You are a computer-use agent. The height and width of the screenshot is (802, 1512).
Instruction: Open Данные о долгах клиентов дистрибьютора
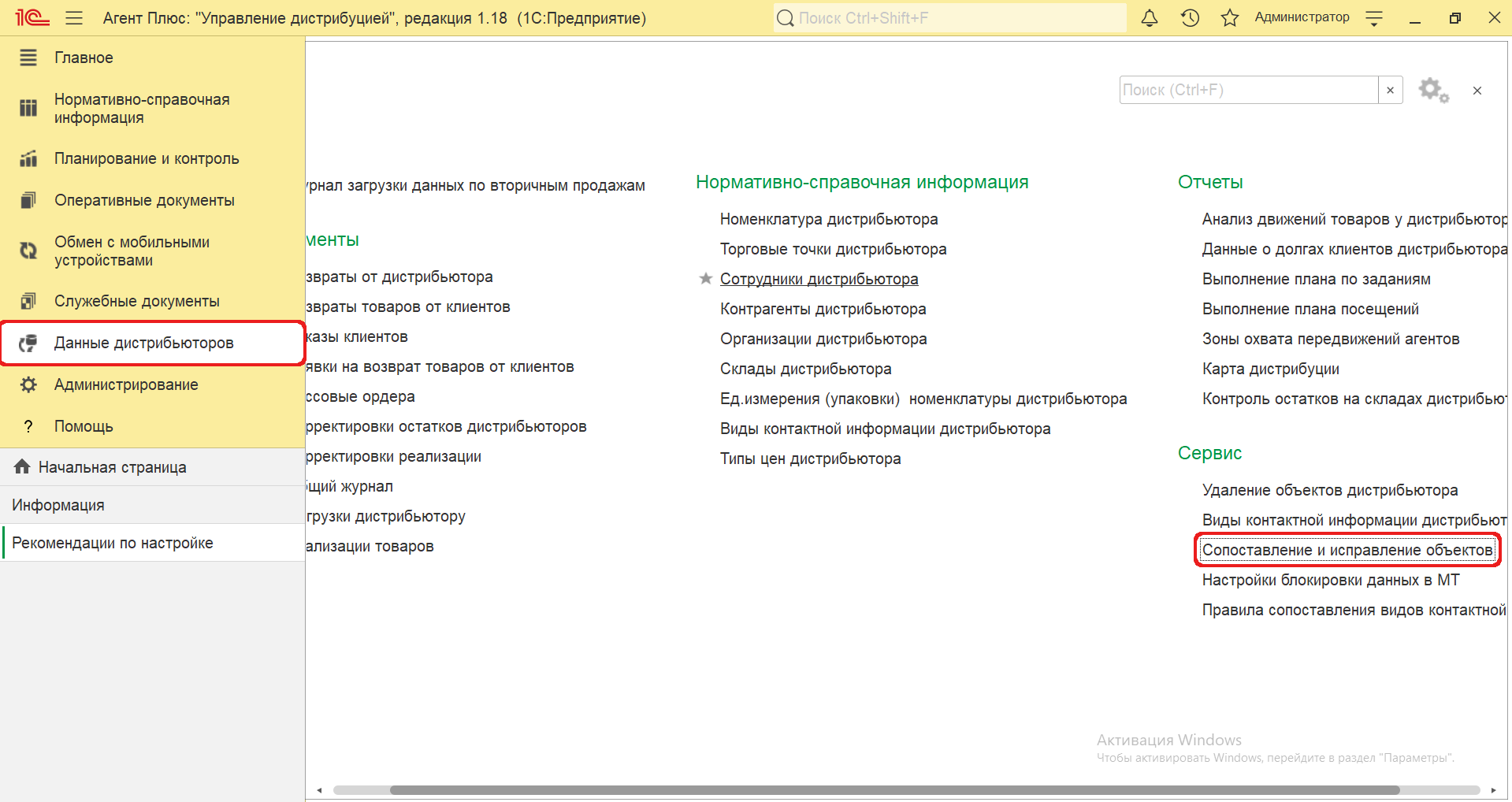click(x=1354, y=249)
